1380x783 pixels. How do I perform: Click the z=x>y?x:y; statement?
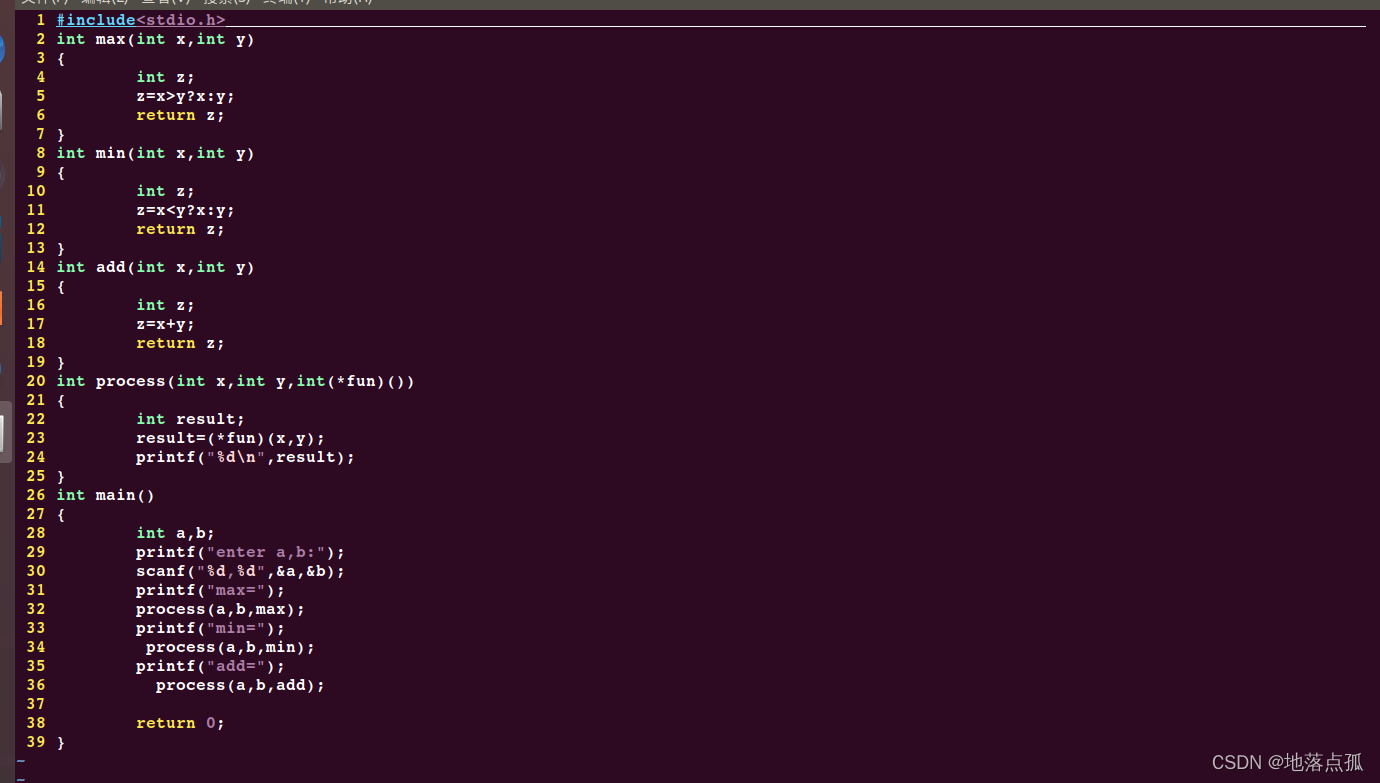pyautogui.click(x=186, y=96)
